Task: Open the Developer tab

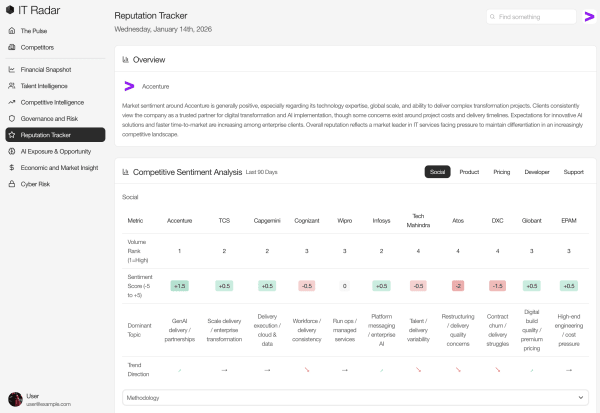Action: pos(537,172)
